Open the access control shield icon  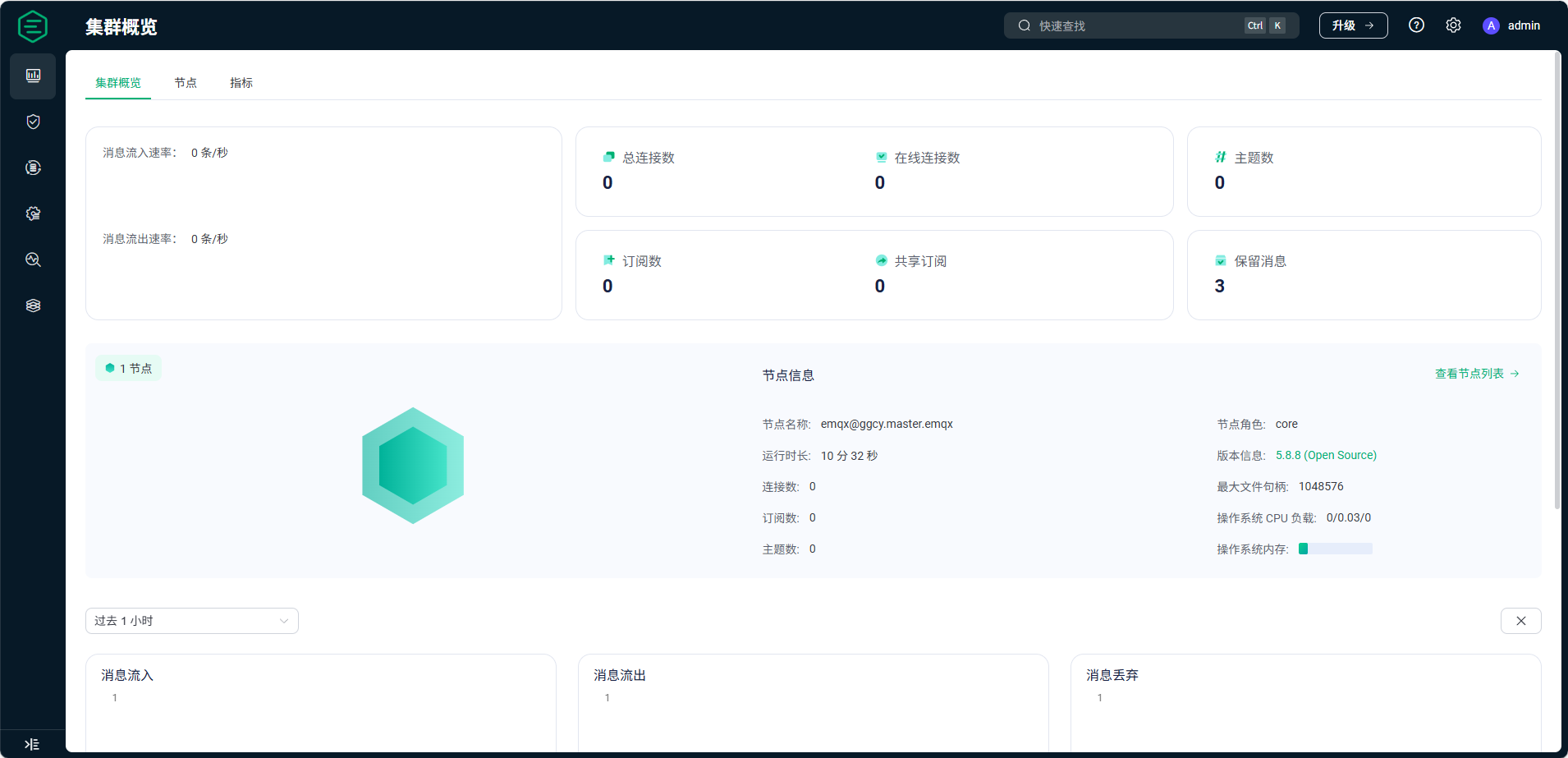click(x=33, y=122)
